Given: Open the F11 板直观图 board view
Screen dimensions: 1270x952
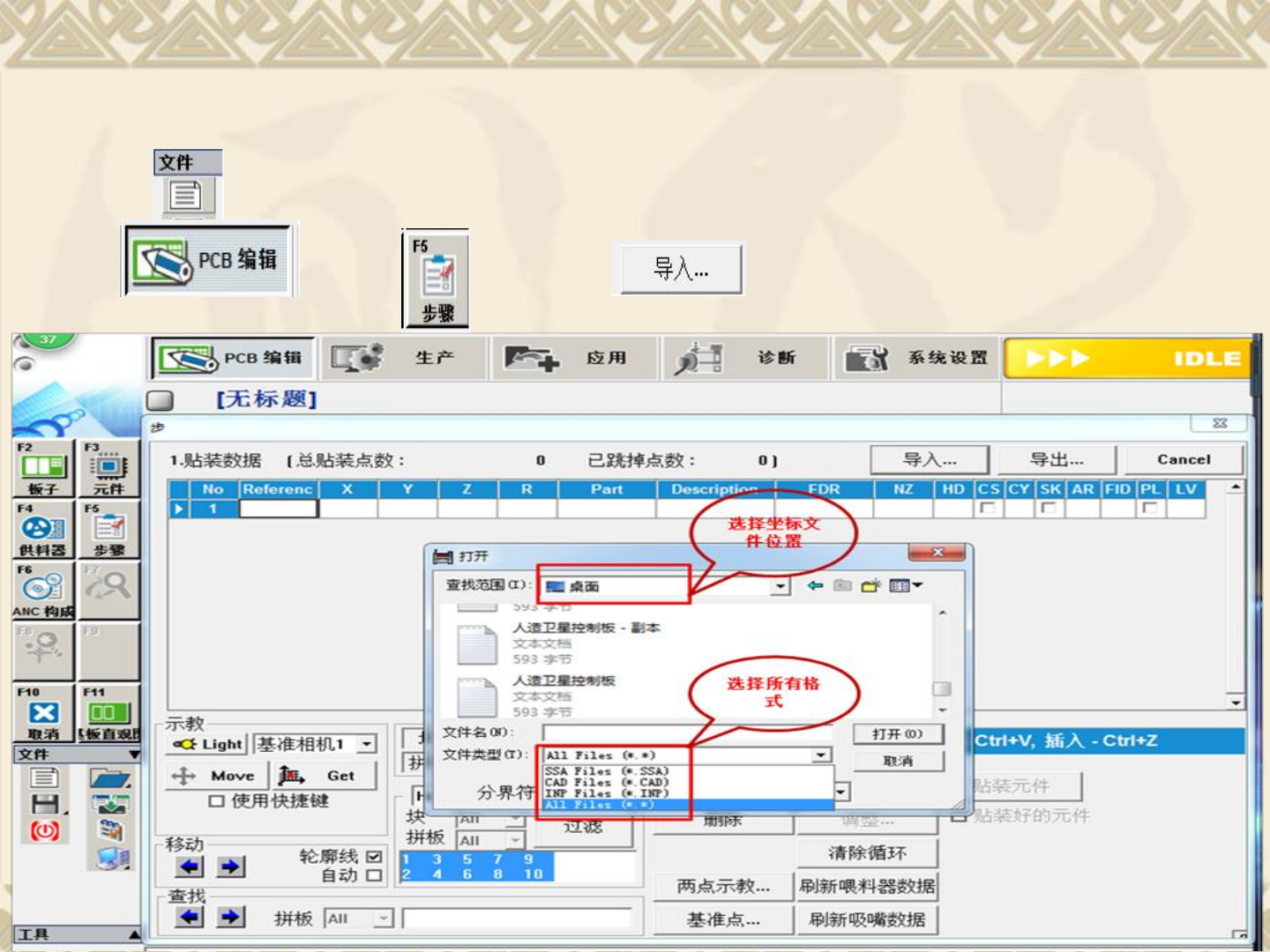Looking at the screenshot, I should click(x=108, y=713).
